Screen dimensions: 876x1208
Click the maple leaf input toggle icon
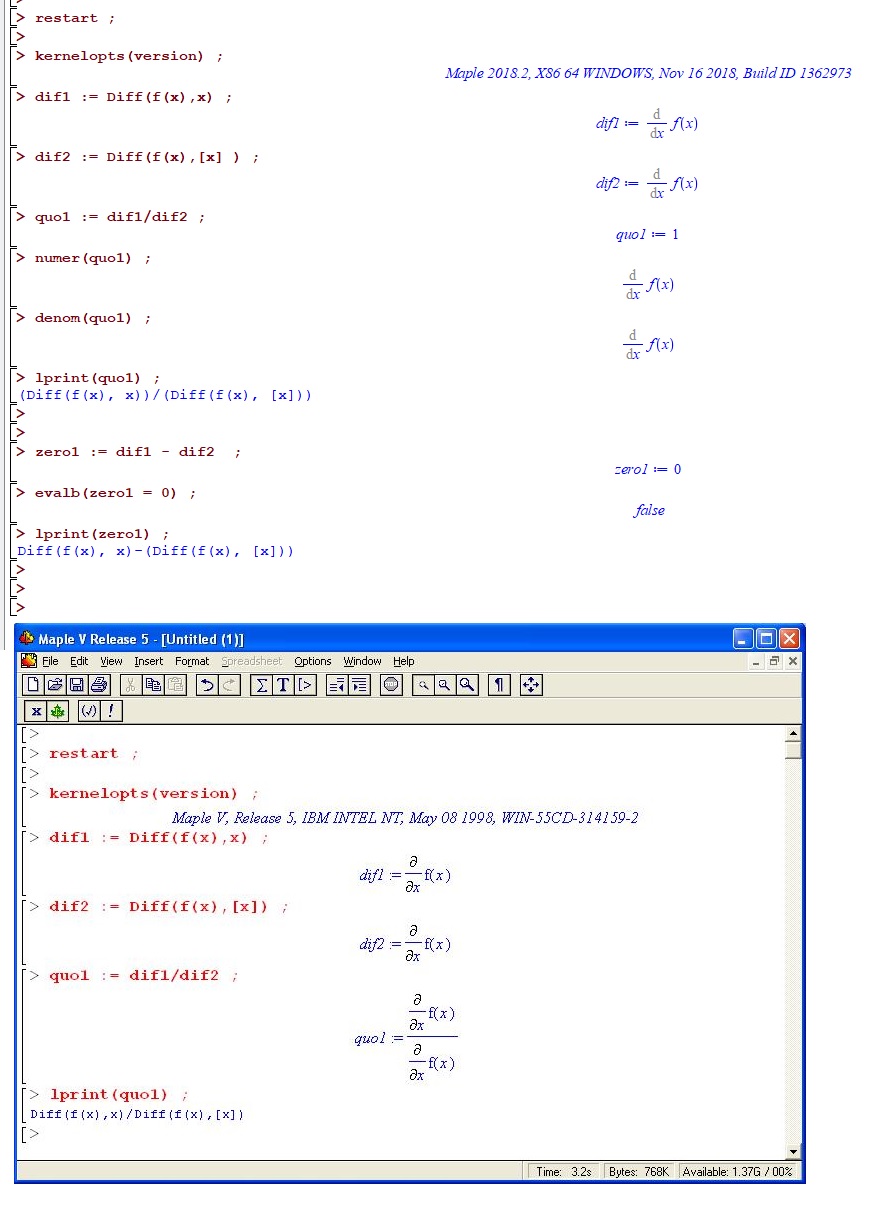[57, 711]
